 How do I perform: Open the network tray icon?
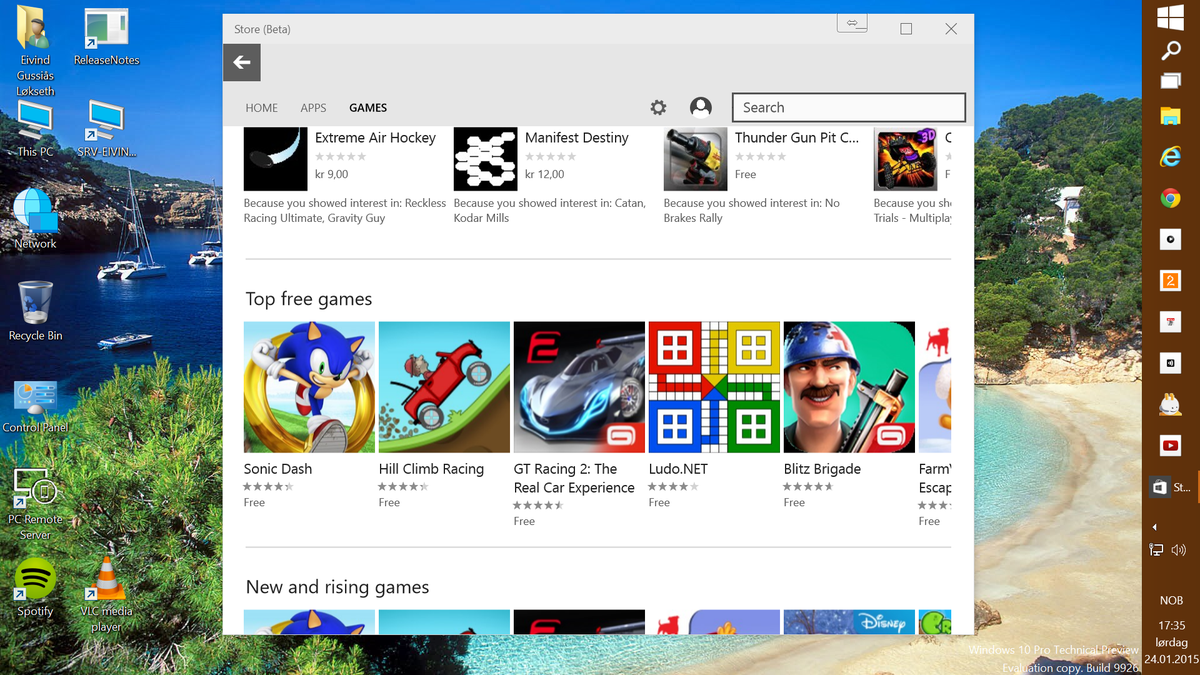1157,550
